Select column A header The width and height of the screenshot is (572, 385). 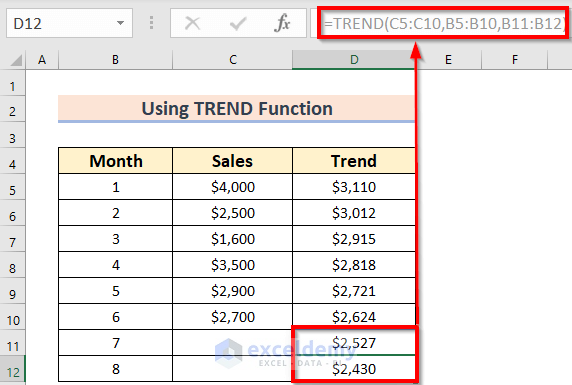(42, 59)
